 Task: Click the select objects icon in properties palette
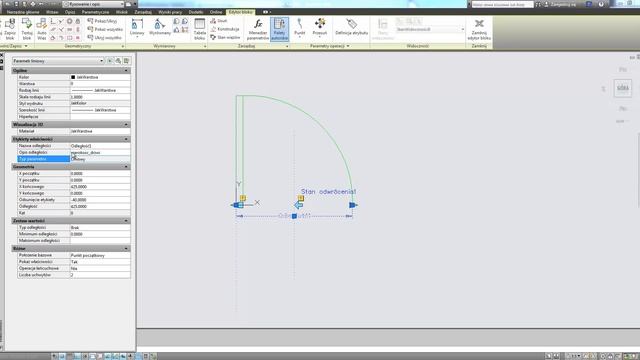coord(118,61)
